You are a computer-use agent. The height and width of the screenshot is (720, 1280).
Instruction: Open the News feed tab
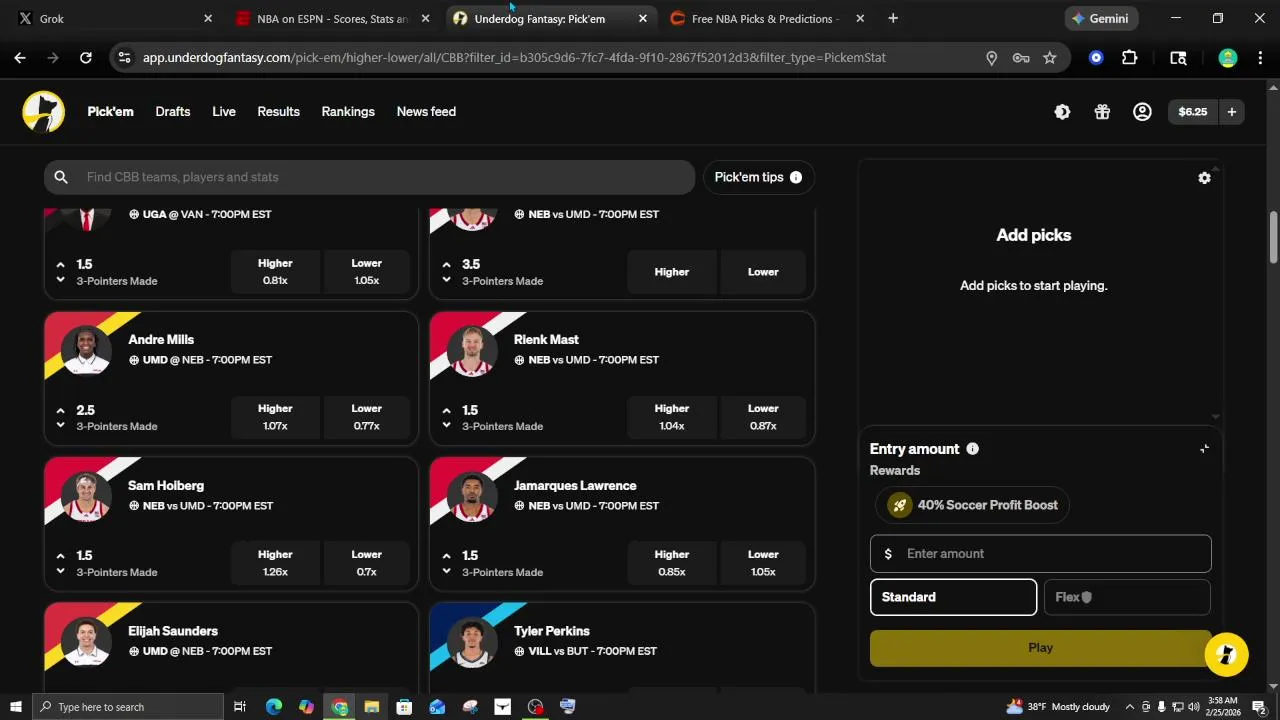(x=426, y=112)
